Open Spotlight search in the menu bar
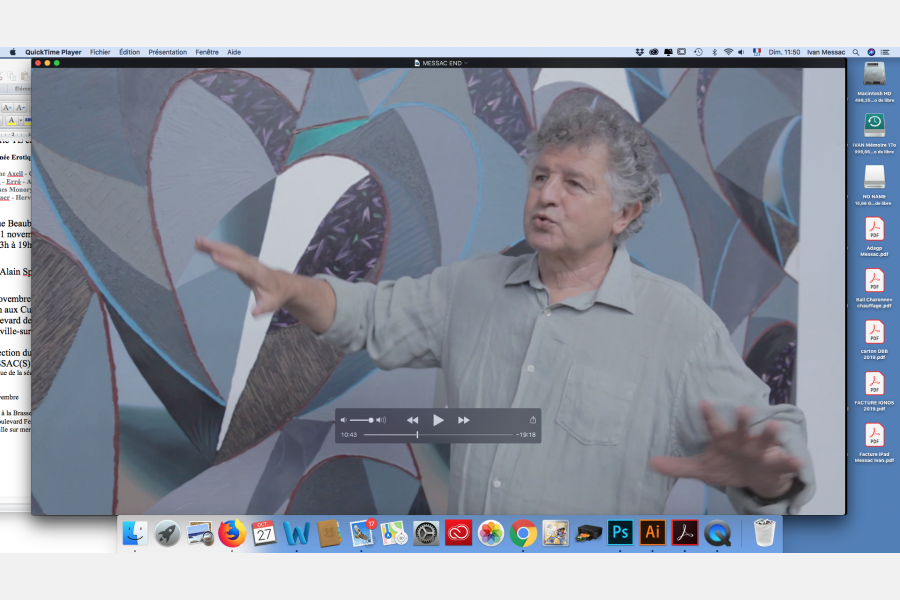Image resolution: width=900 pixels, height=600 pixels. pyautogui.click(x=857, y=52)
